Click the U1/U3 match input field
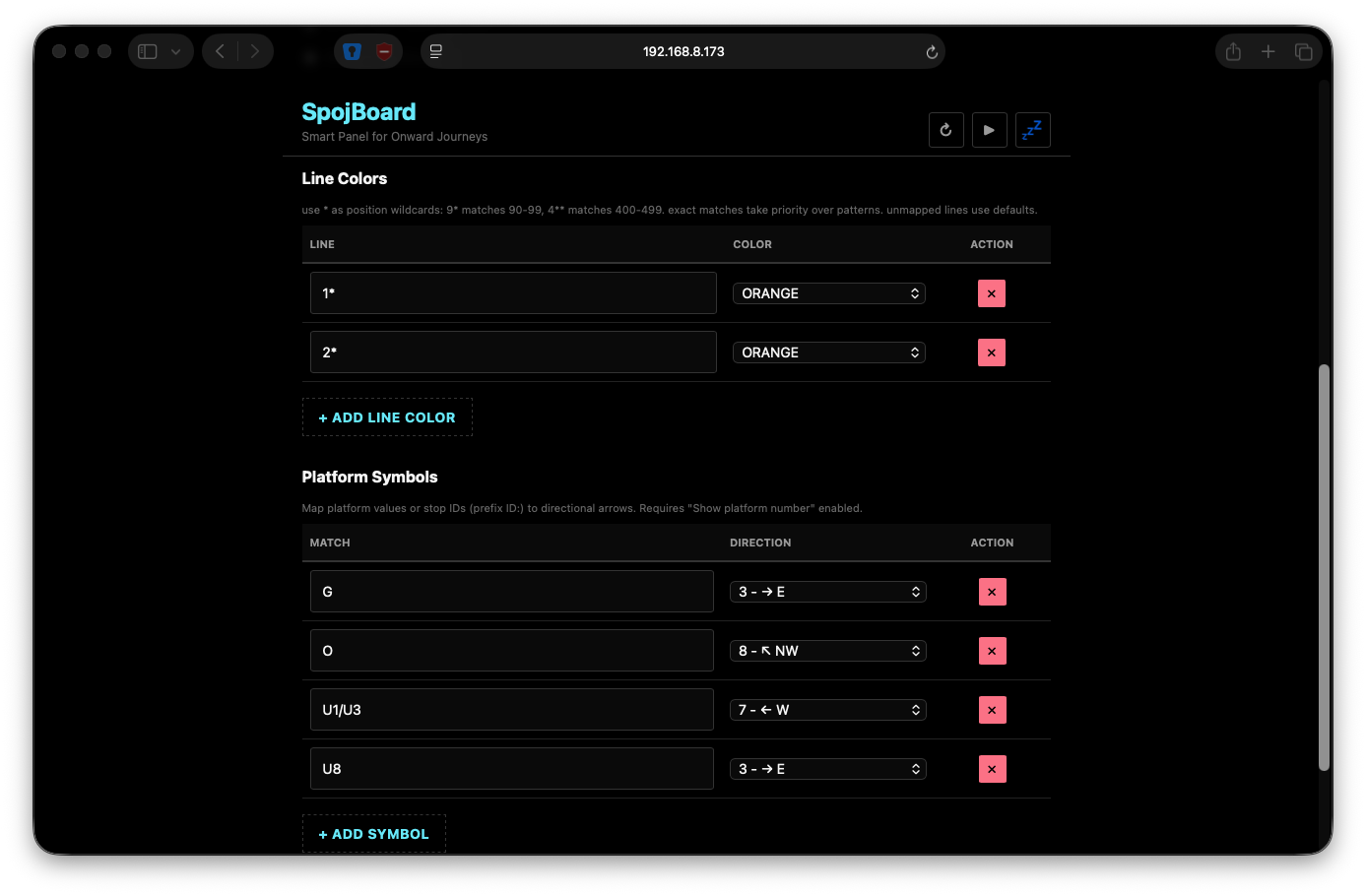Screen dimensions: 1366x896 point(511,710)
